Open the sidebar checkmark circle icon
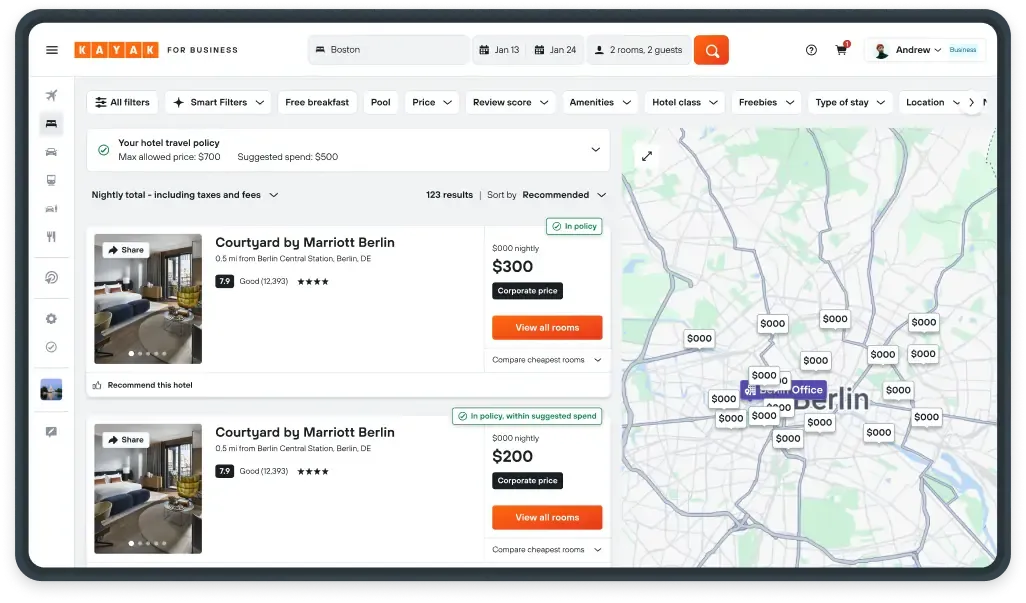 51,347
